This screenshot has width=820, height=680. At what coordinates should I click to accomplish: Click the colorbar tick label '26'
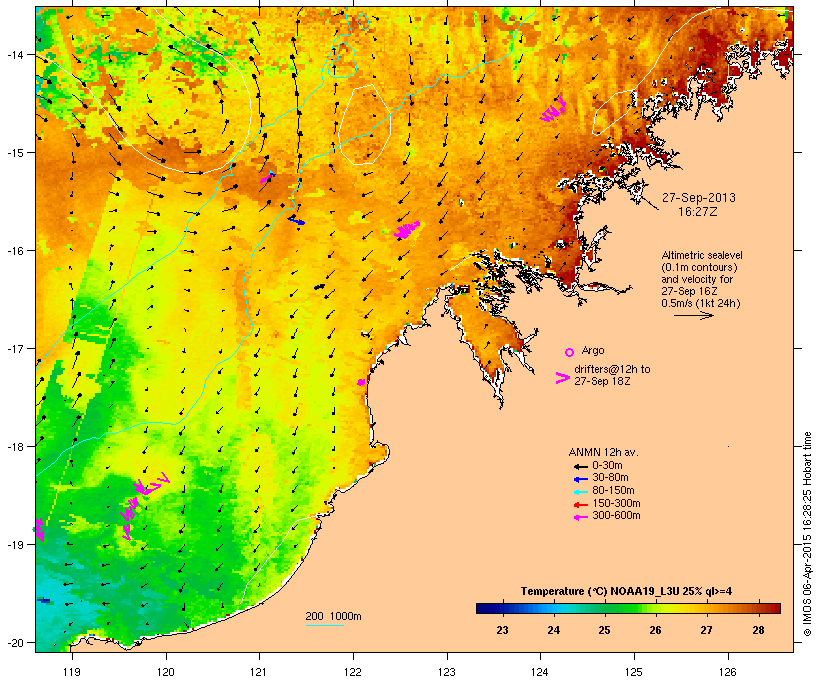(x=655, y=630)
